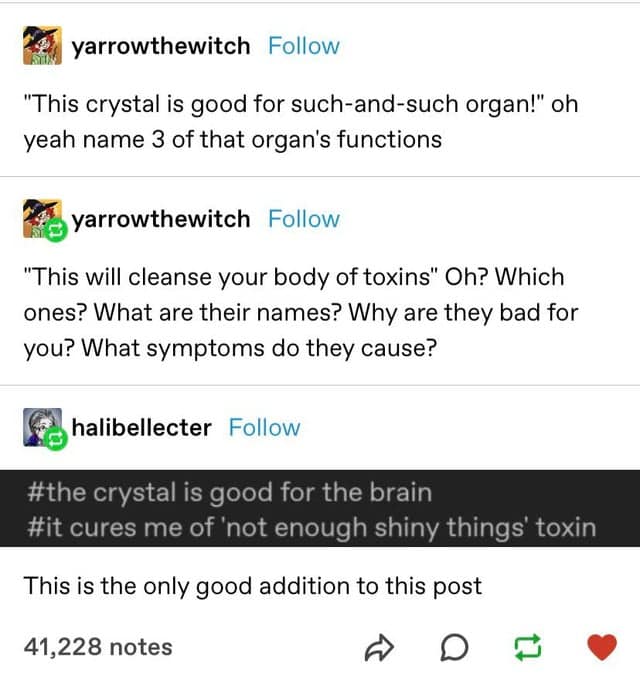Follow yarrowthewitch from the toxins reblog
This screenshot has width=640, height=690.
point(304,219)
